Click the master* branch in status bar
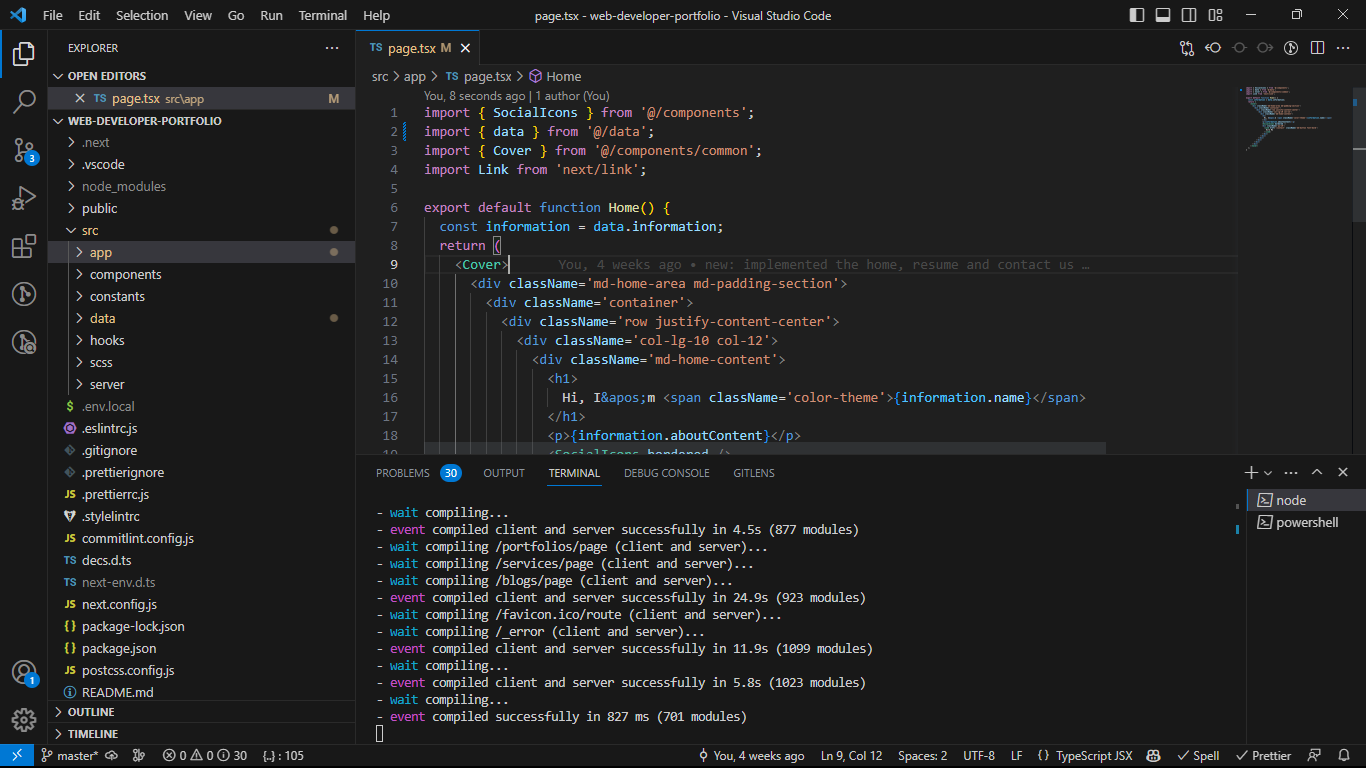 coord(70,756)
